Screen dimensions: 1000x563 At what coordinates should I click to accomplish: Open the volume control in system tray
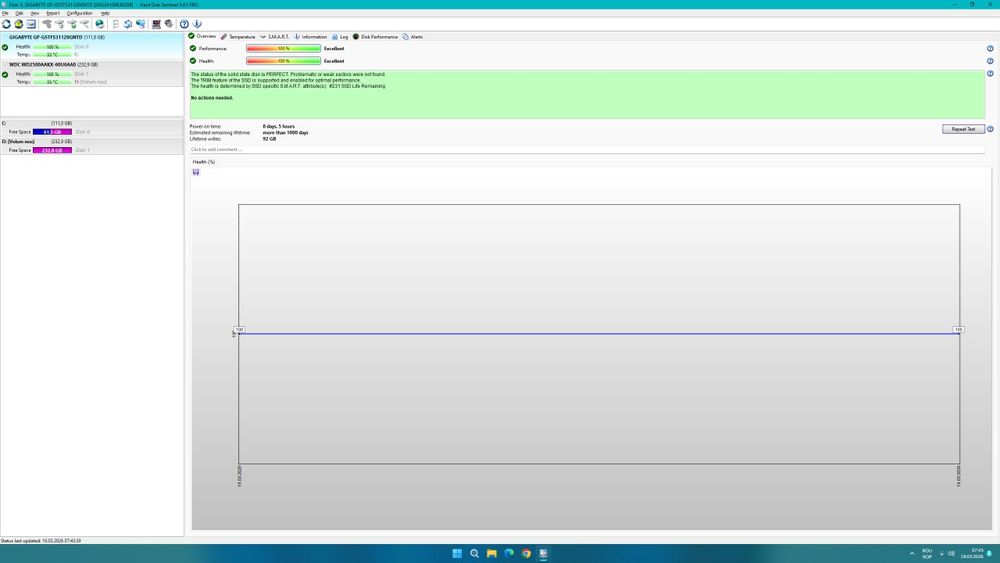tap(951, 553)
